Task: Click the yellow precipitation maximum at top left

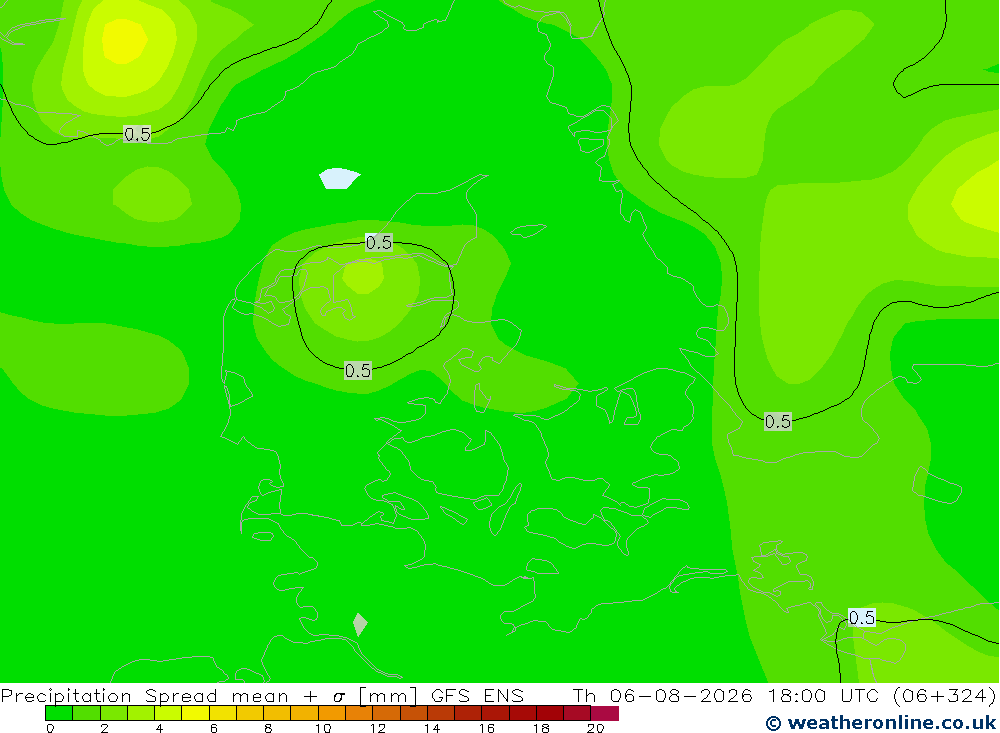Action: (124, 41)
